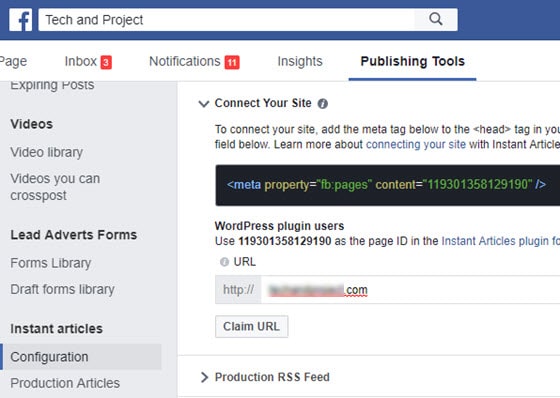Open Production Articles in sidebar
The image size is (560, 398).
point(65,383)
